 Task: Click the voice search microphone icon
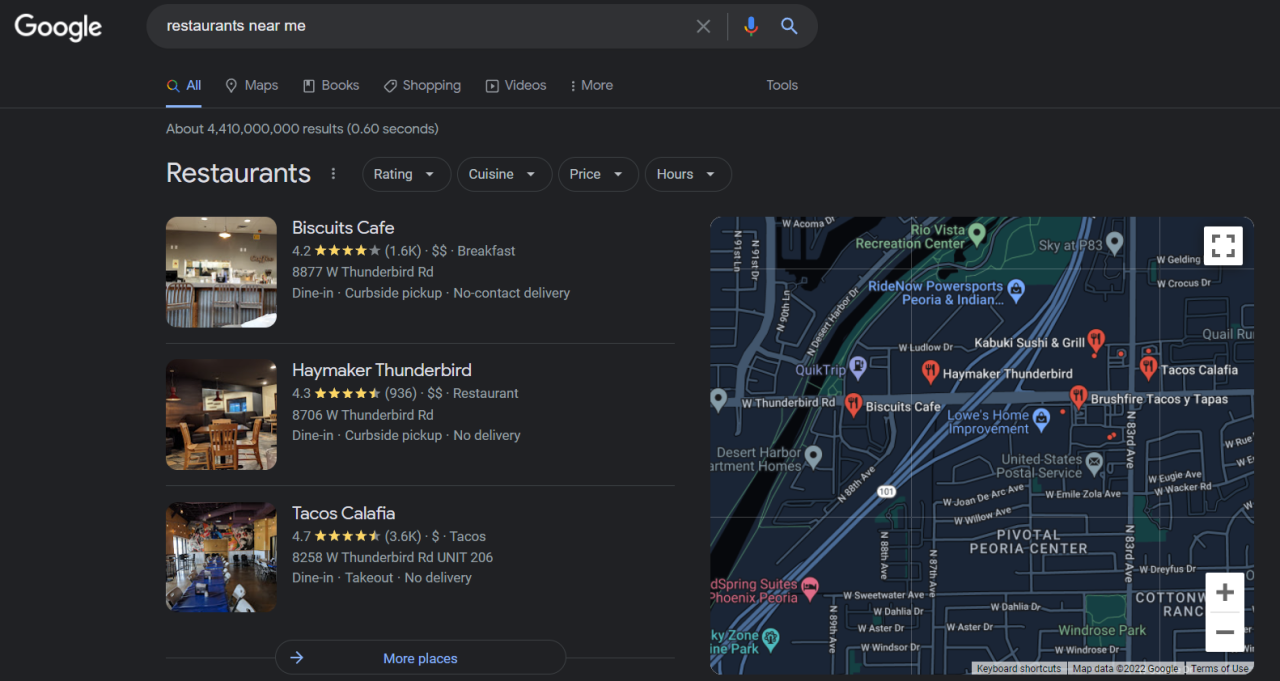click(751, 26)
